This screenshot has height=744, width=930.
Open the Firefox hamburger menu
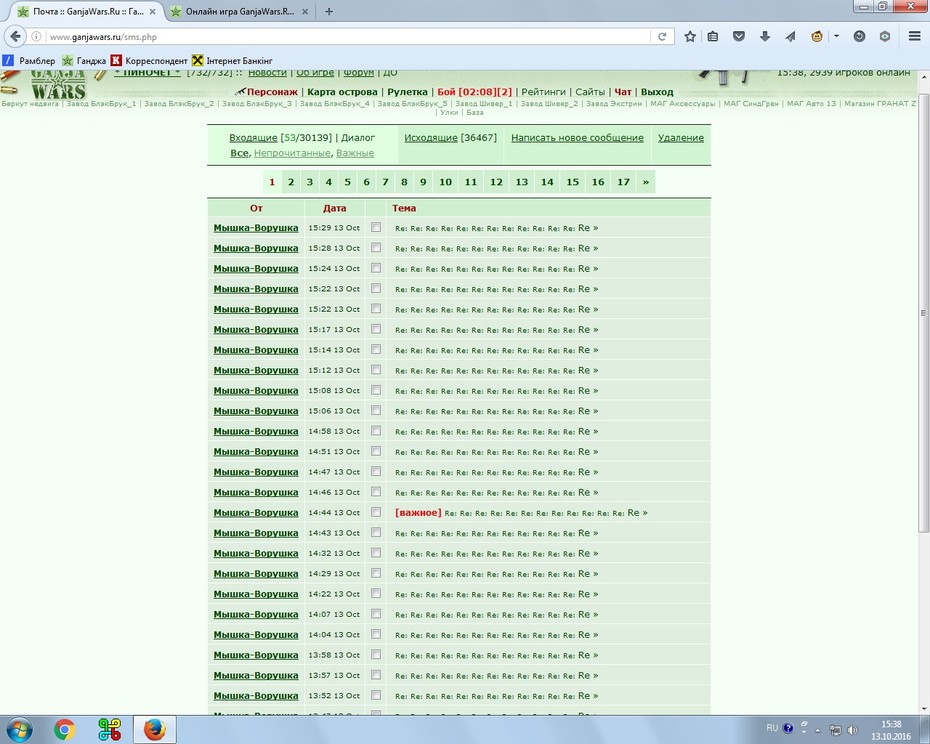click(x=915, y=36)
